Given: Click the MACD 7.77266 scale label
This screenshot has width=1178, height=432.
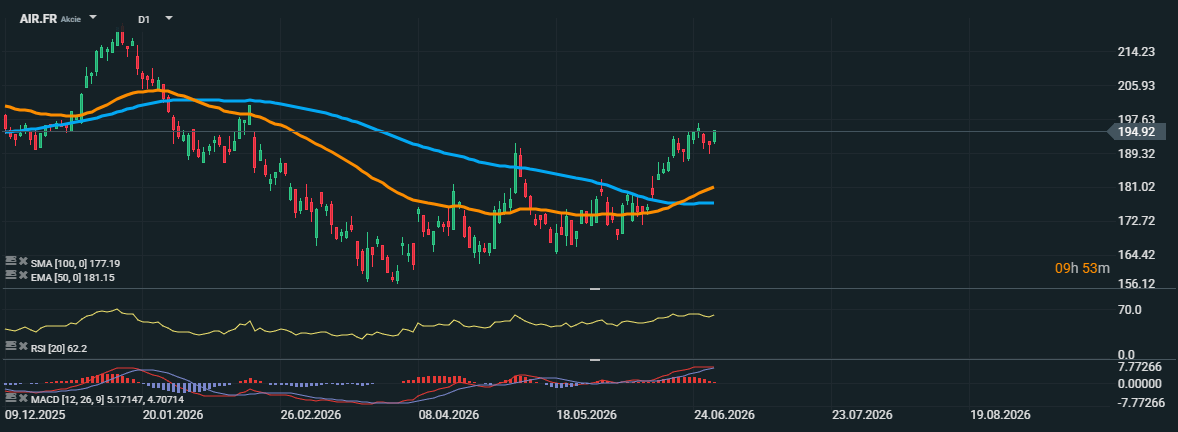Looking at the screenshot, I should click(x=1141, y=367).
